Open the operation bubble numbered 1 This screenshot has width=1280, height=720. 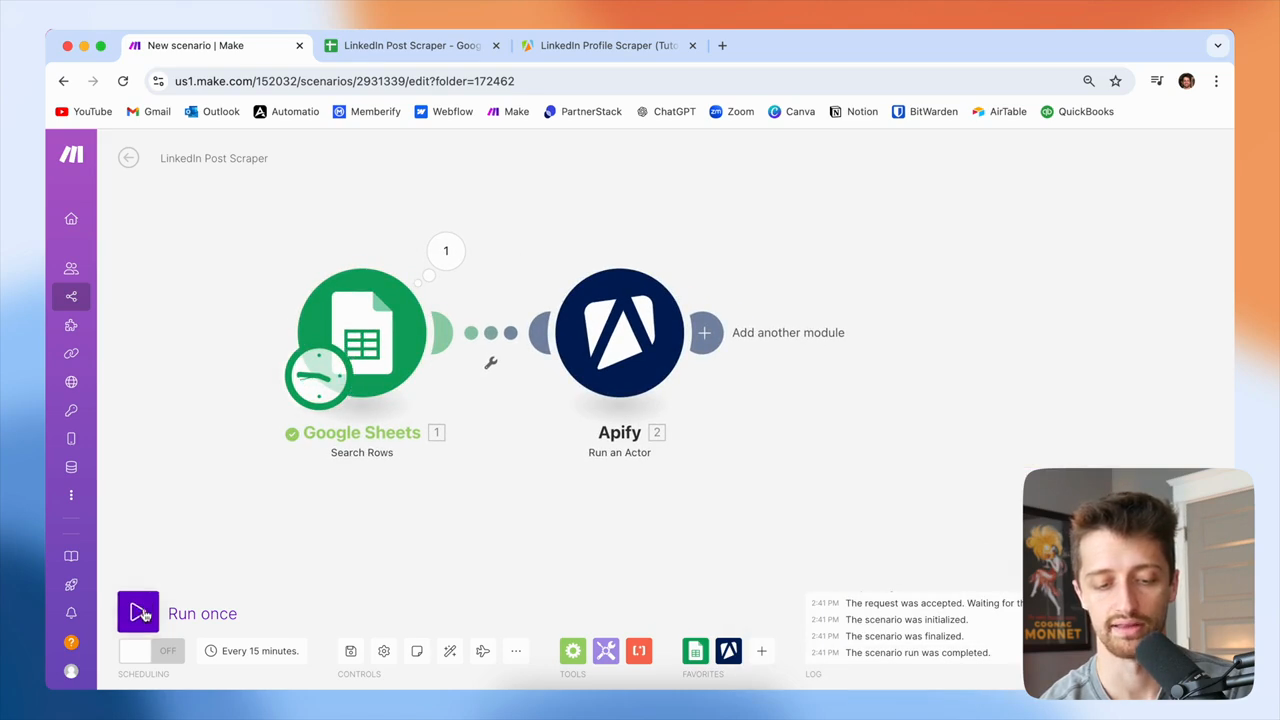point(446,251)
